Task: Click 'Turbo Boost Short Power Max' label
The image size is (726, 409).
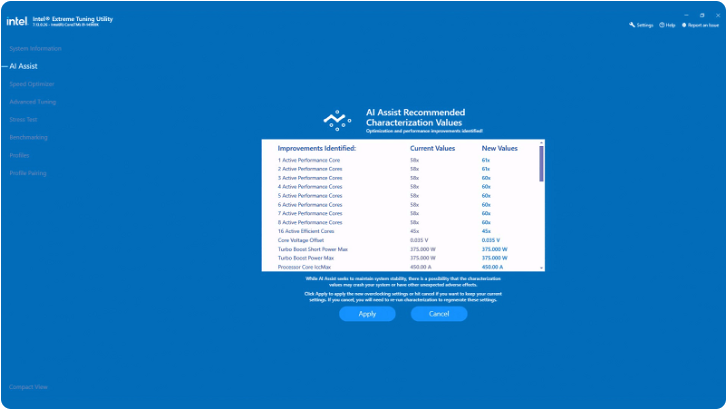Action: pos(313,249)
